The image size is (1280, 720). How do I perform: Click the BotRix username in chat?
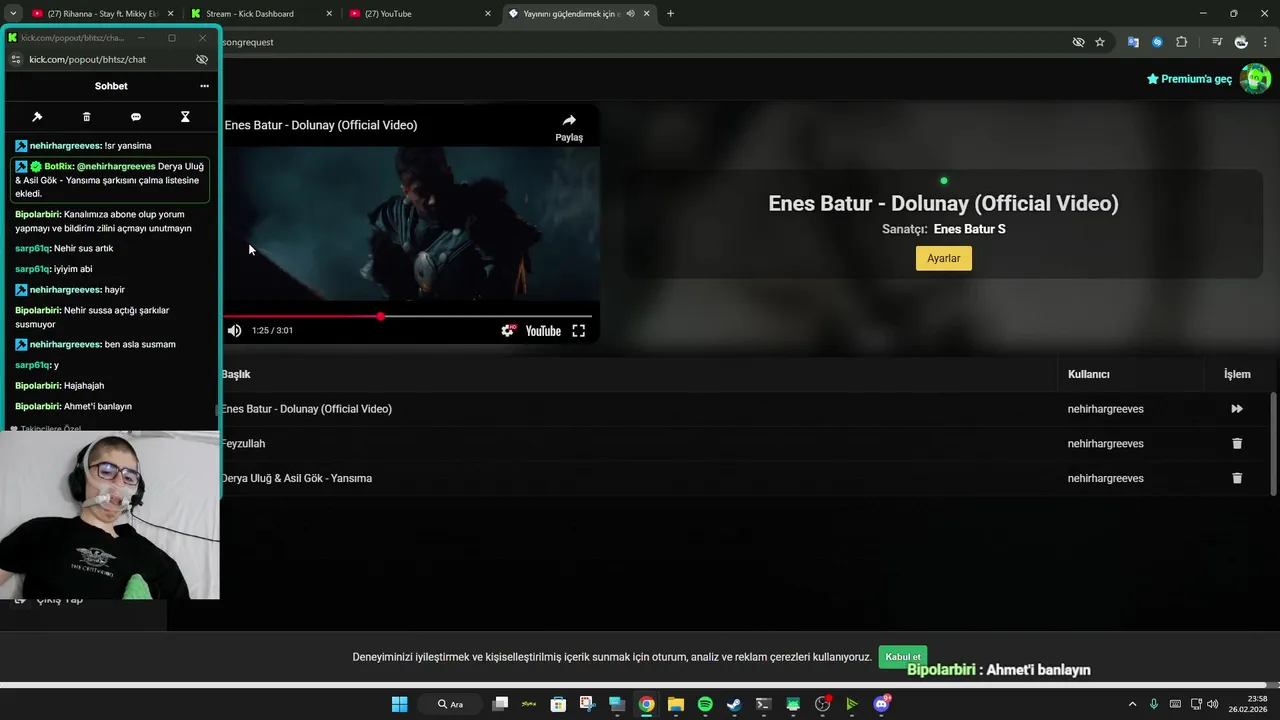pyautogui.click(x=58, y=166)
